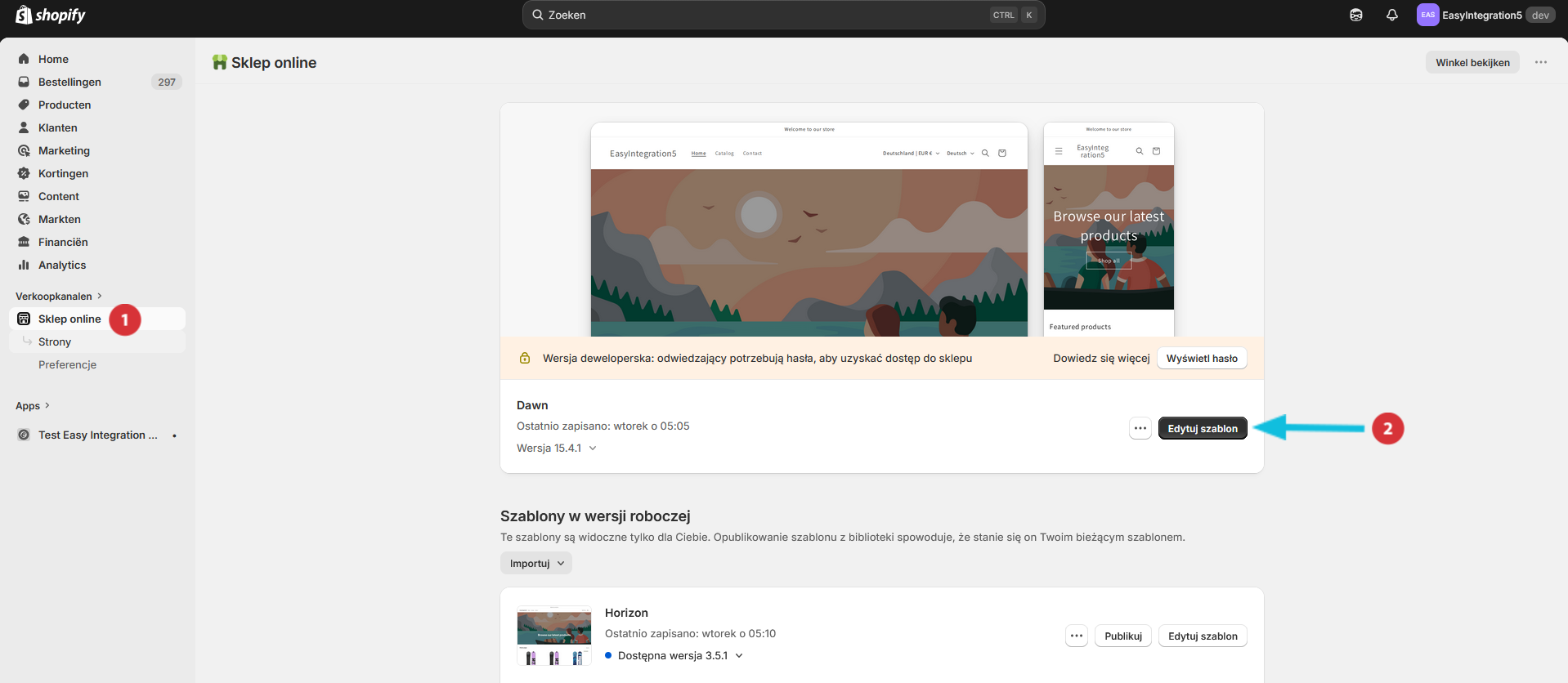Viewport: 1568px width, 683px height.
Task: Click the Content image icon
Action: [x=24, y=196]
